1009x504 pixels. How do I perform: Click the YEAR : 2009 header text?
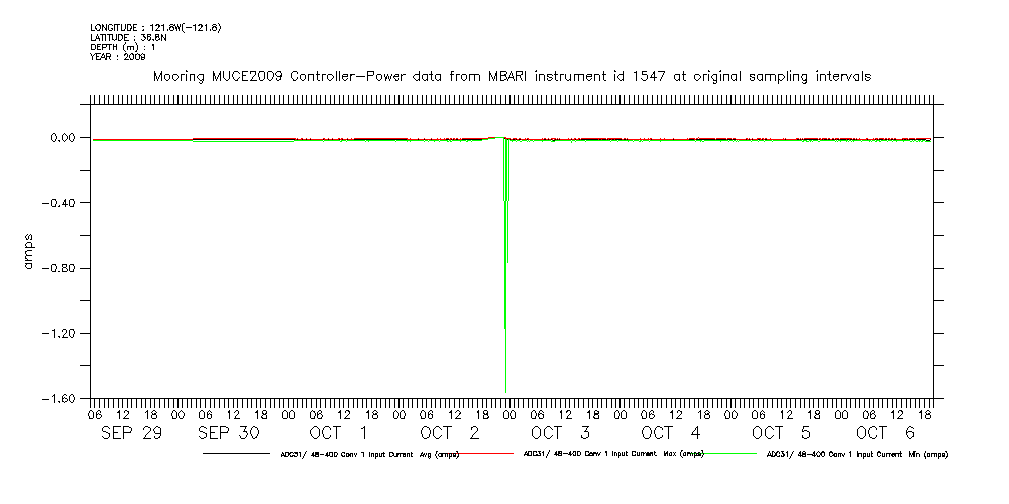(x=118, y=56)
